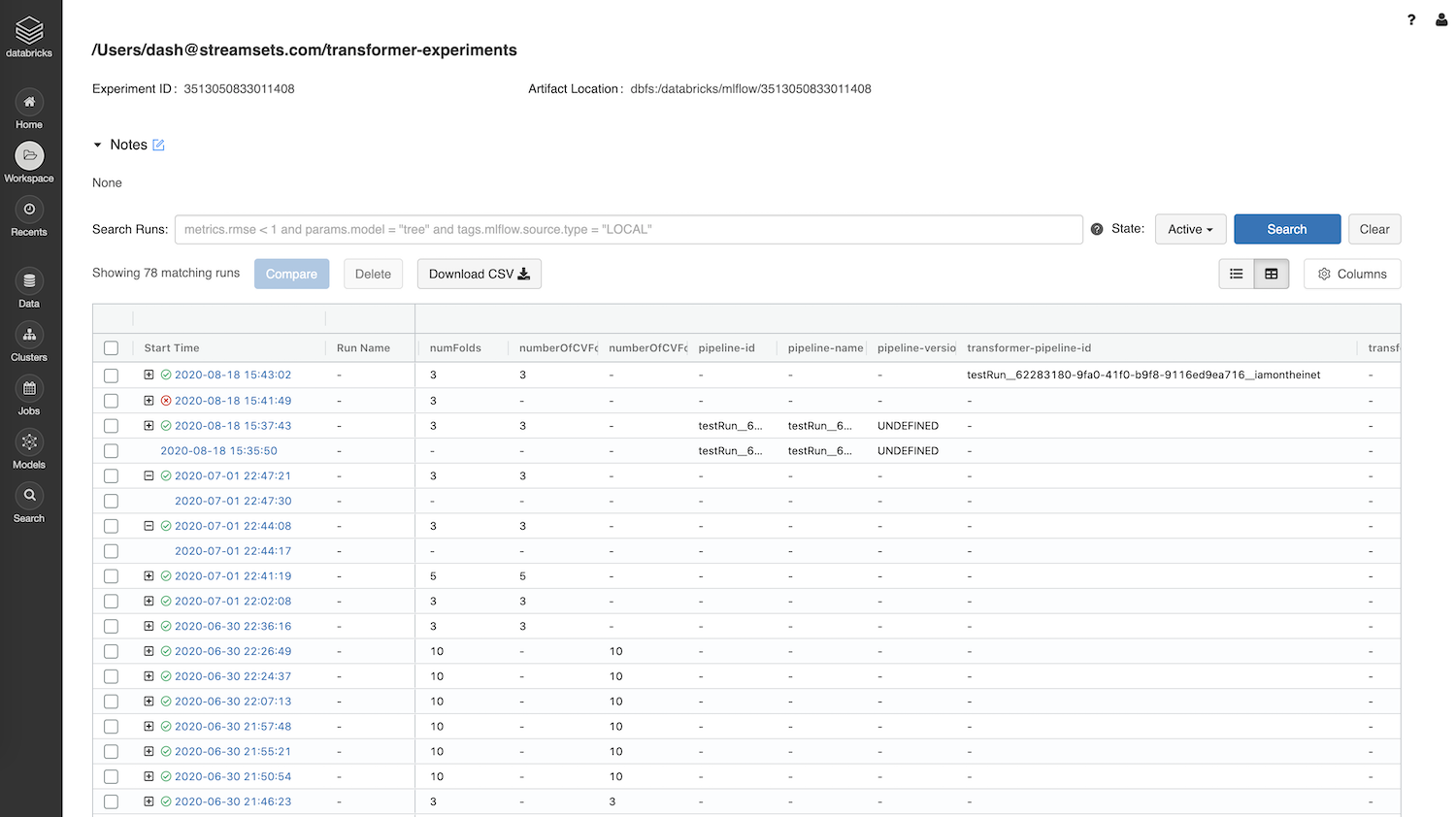Viewport: 1456px width, 817px height.
Task: Click the Recents clock icon
Action: click(29, 210)
